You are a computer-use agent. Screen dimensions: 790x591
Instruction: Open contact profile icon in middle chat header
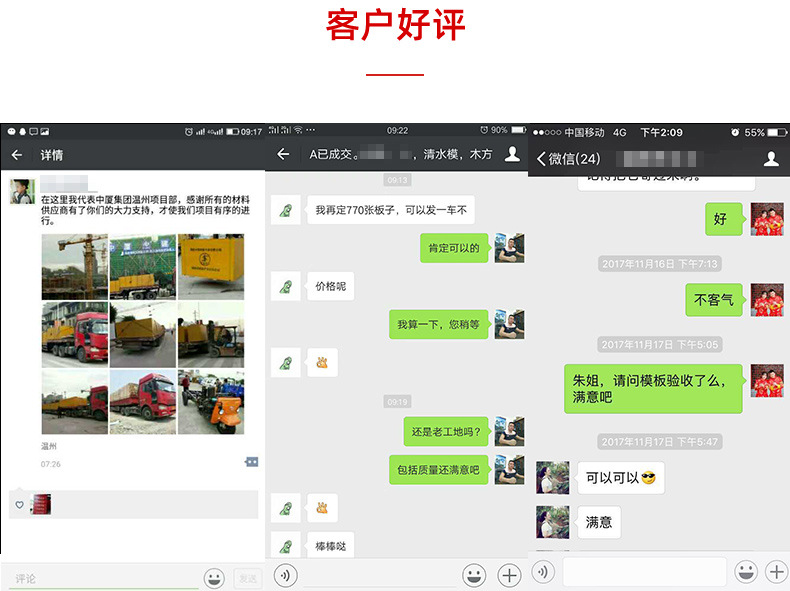[x=512, y=154]
